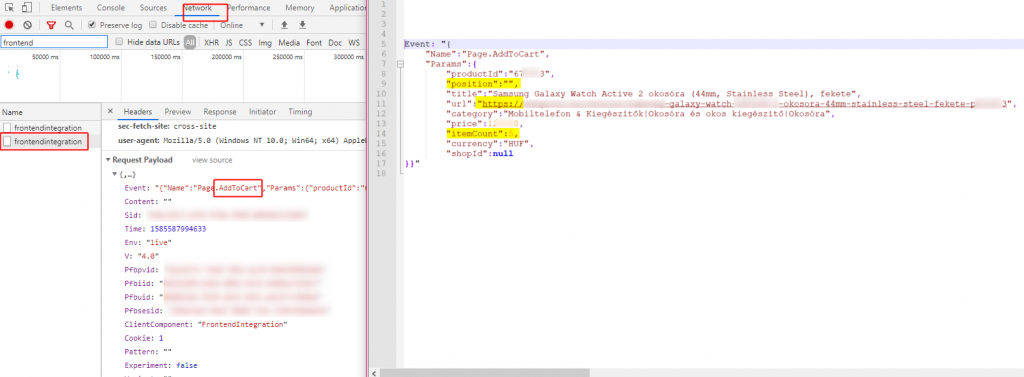Image resolution: width=1024 pixels, height=377 pixels.
Task: Toggle the red filter funnel icon
Action: point(51,25)
